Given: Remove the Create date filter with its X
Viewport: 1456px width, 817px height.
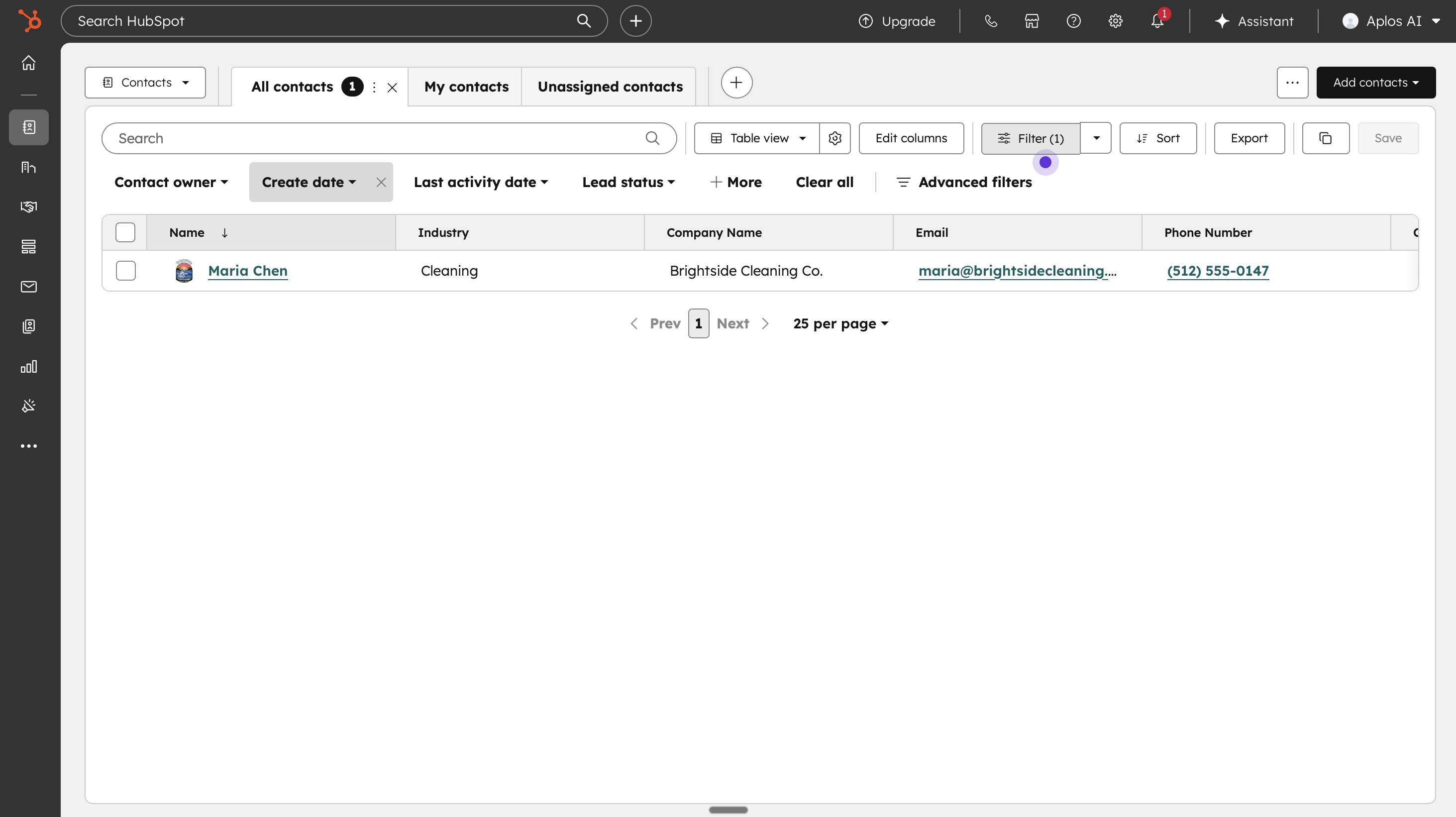Looking at the screenshot, I should pos(380,182).
